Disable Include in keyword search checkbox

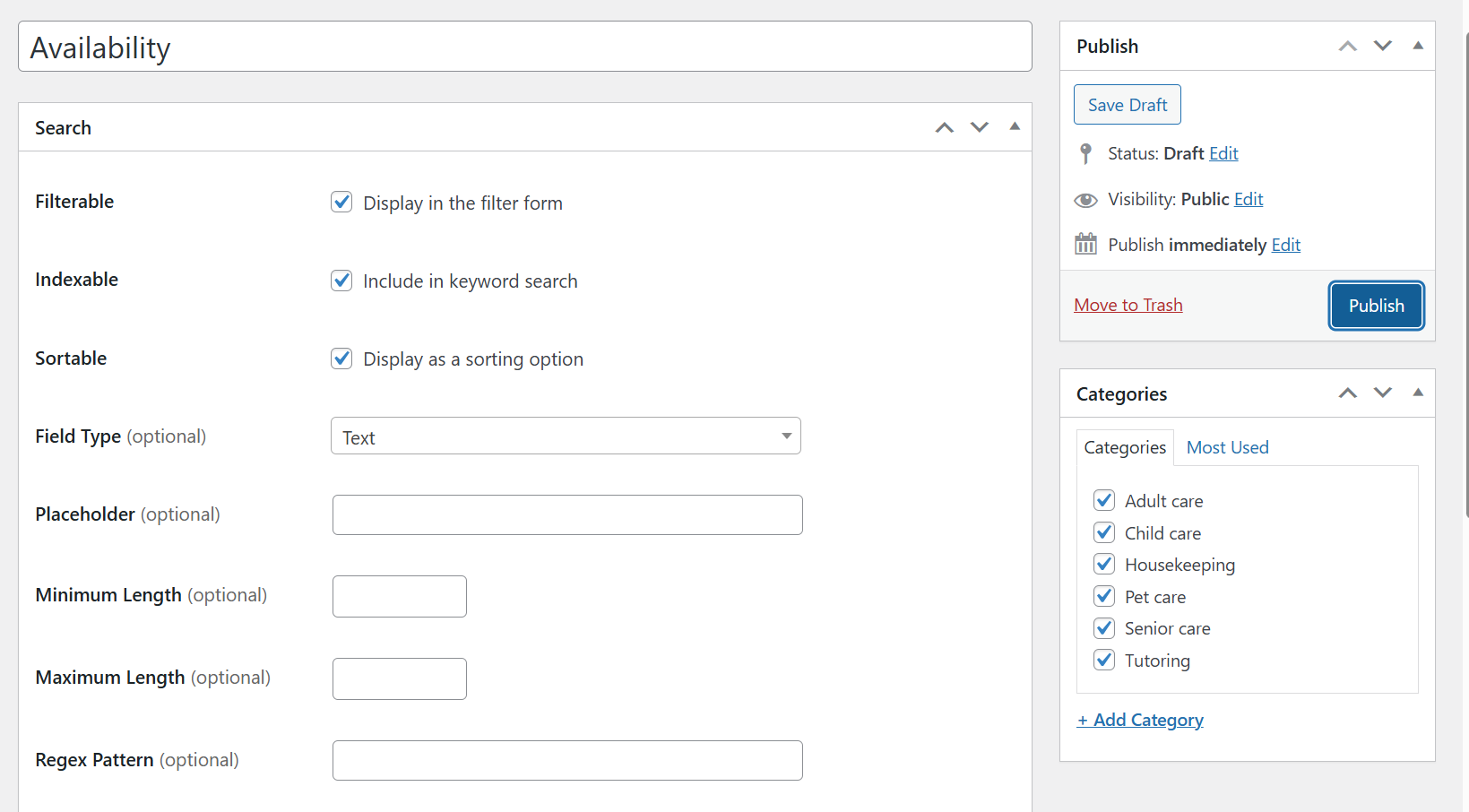point(341,281)
